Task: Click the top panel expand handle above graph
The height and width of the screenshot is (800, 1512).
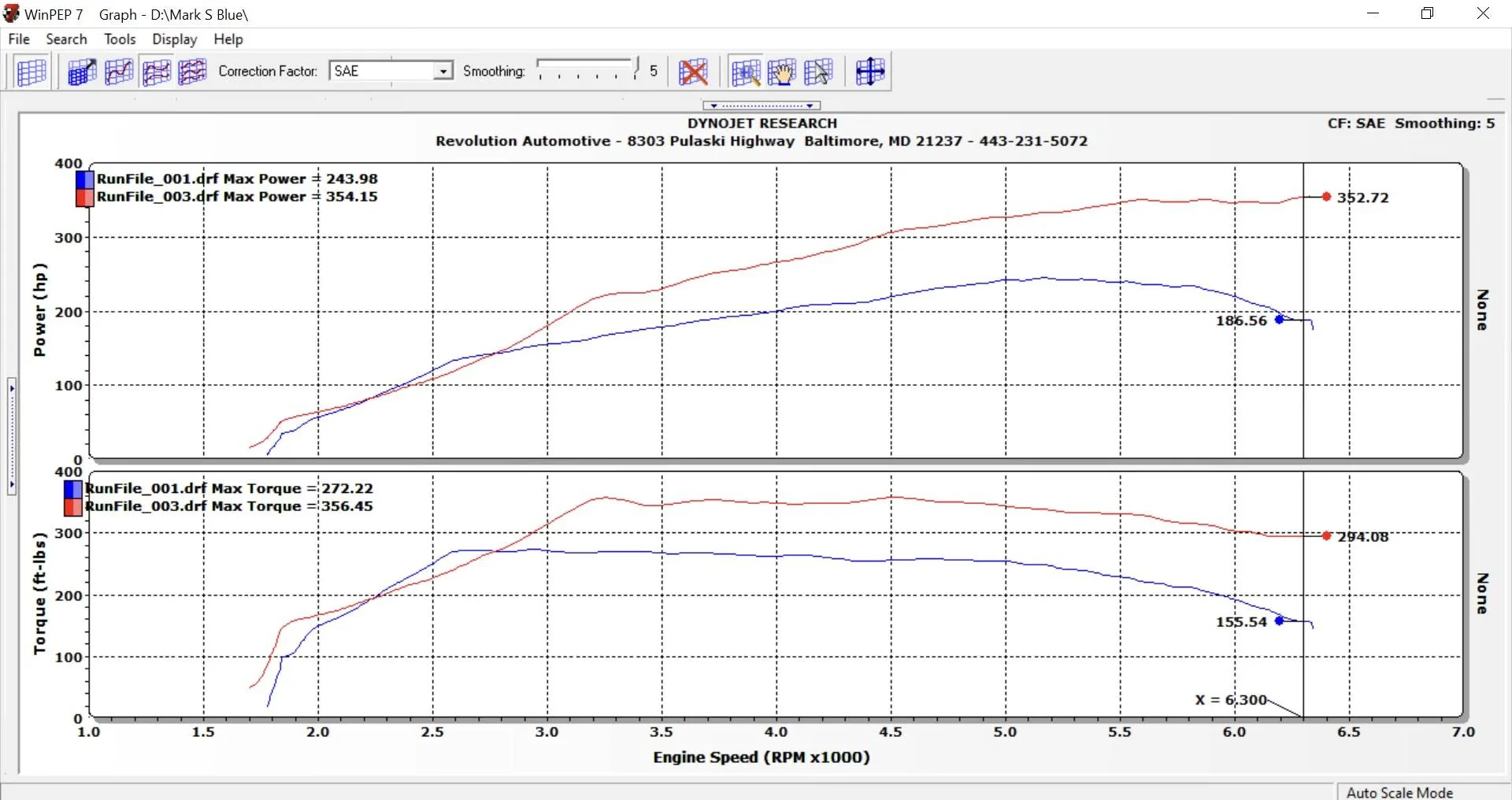Action: 762,106
